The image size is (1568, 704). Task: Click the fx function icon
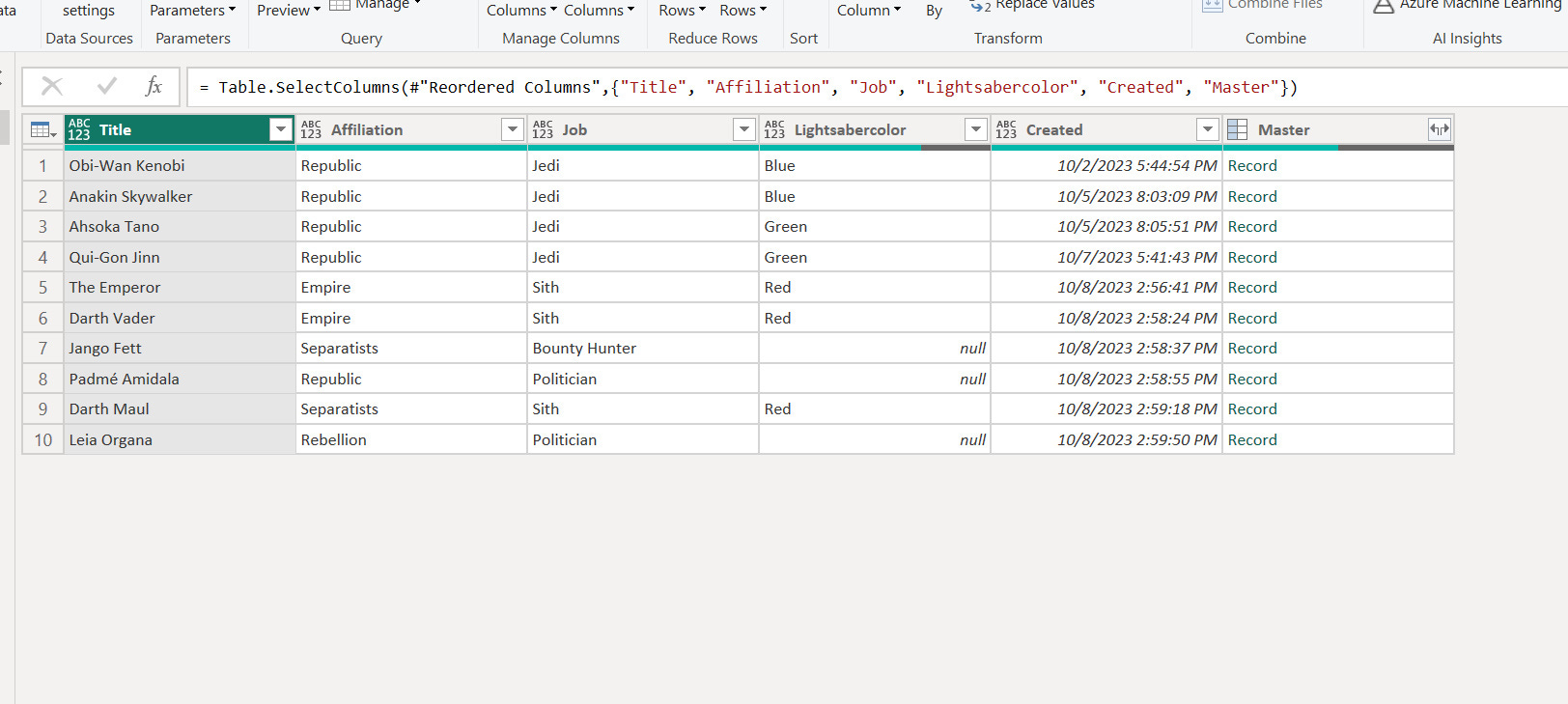[154, 87]
